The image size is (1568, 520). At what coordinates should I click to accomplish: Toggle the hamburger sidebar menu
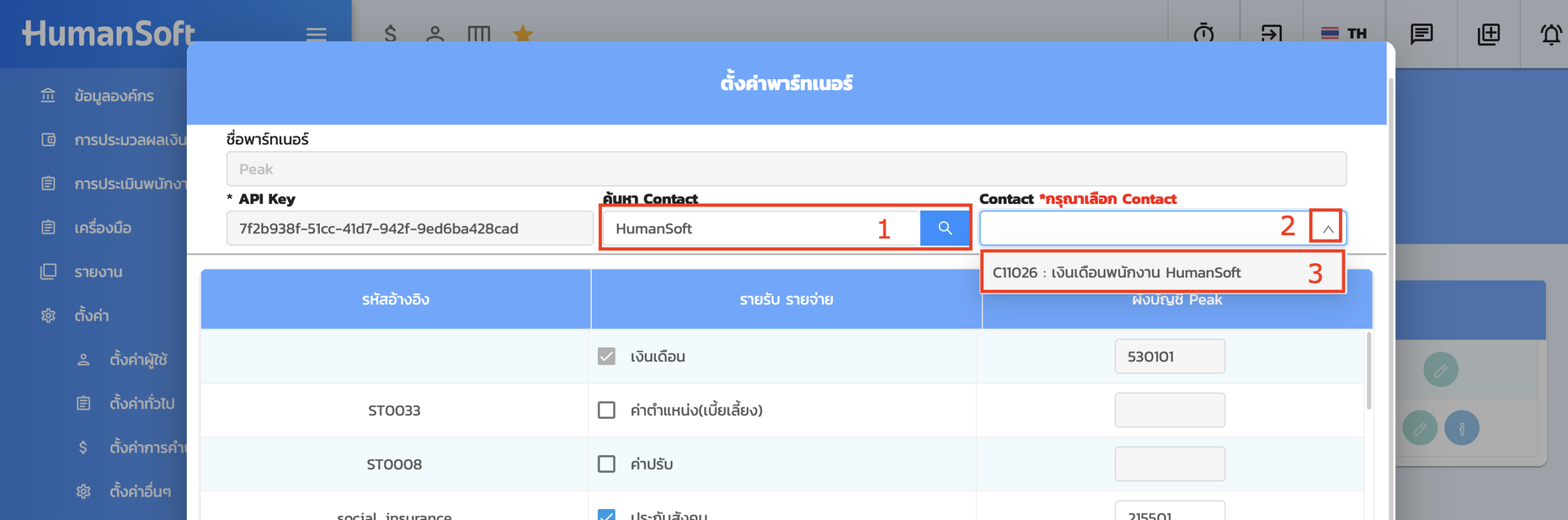click(x=316, y=34)
